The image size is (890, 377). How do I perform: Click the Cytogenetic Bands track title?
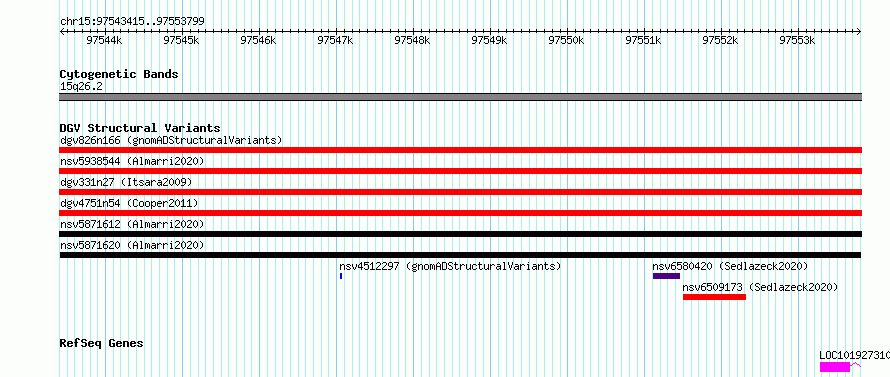119,74
